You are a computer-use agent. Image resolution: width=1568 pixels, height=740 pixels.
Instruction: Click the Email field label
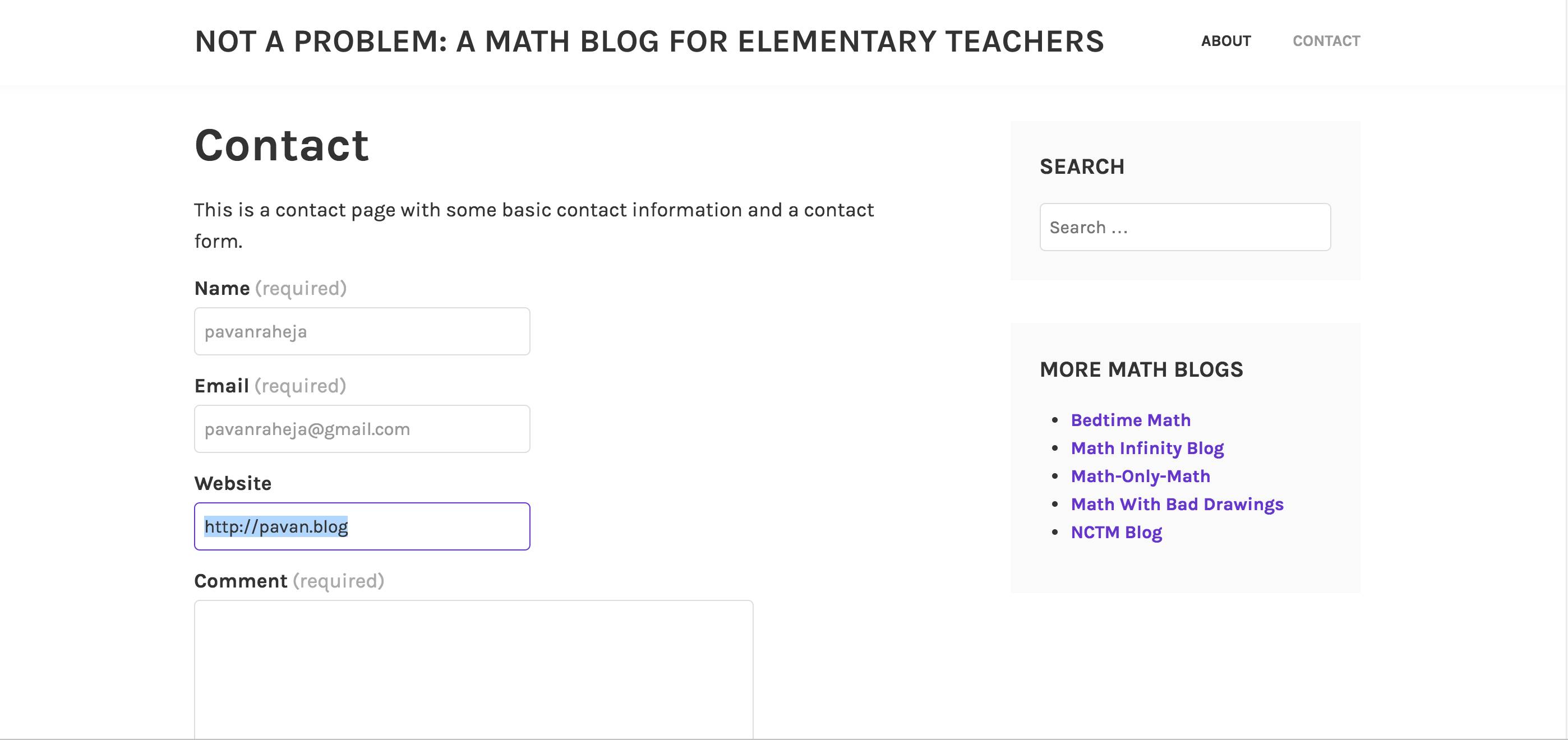click(x=222, y=386)
